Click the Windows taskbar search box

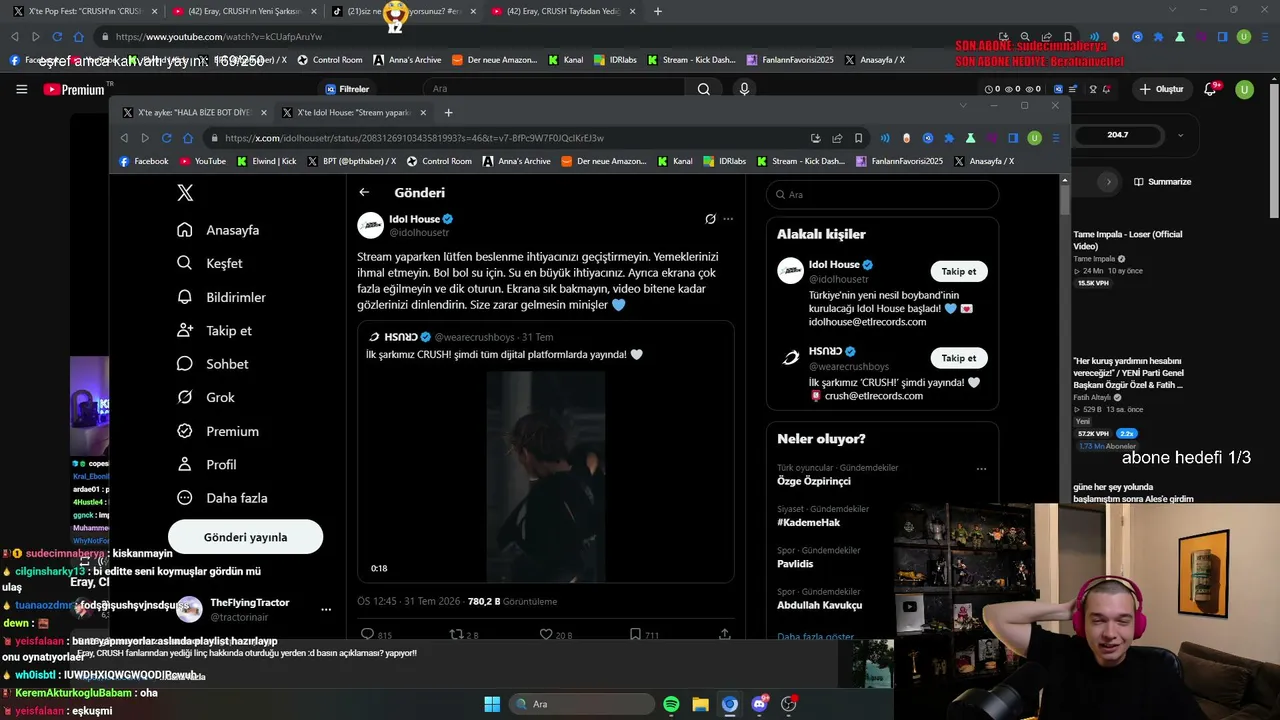pos(581,704)
